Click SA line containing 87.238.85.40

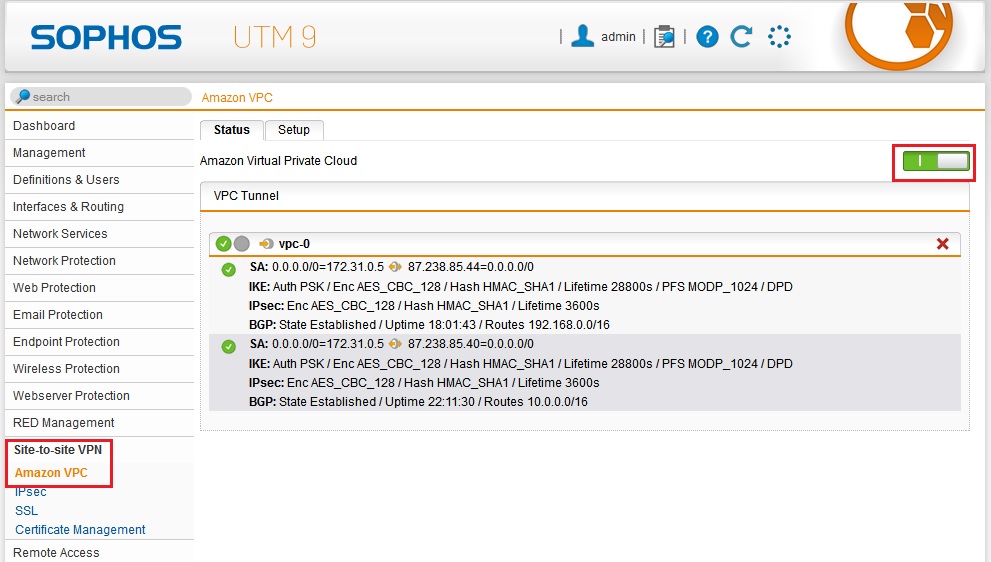point(391,344)
